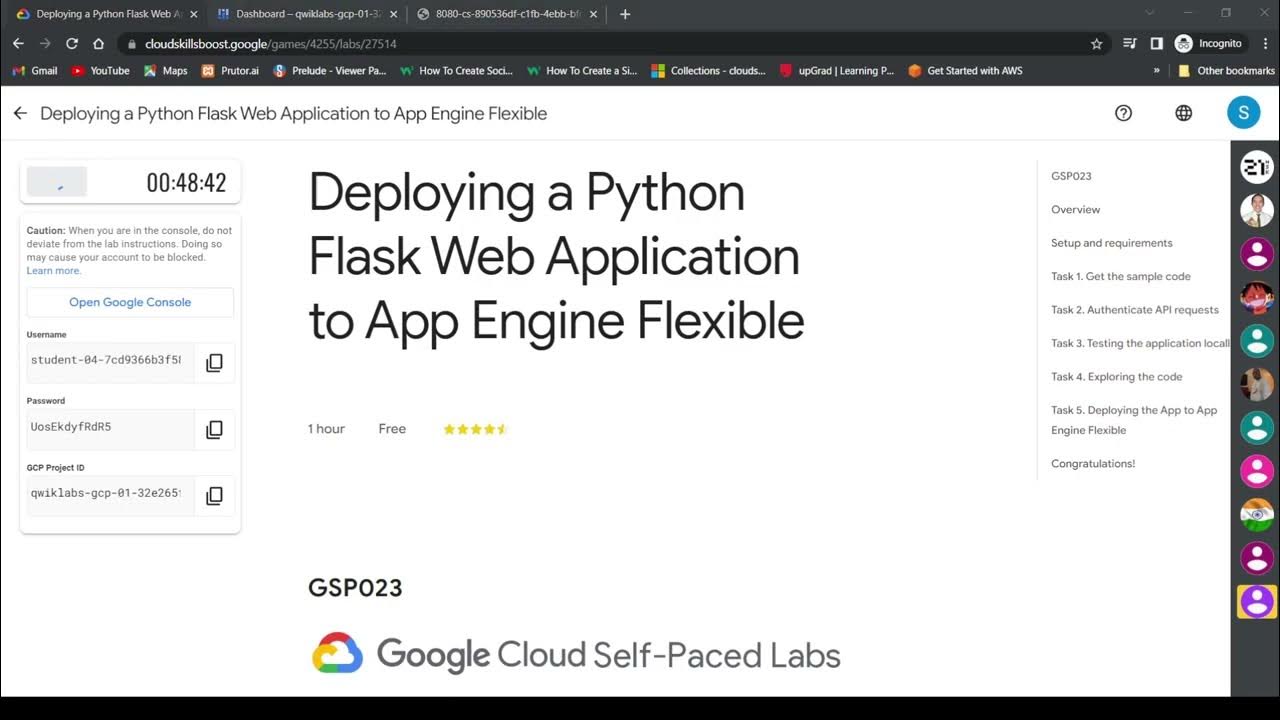The height and width of the screenshot is (720, 1280).
Task: Open the language globe icon
Action: [x=1184, y=113]
